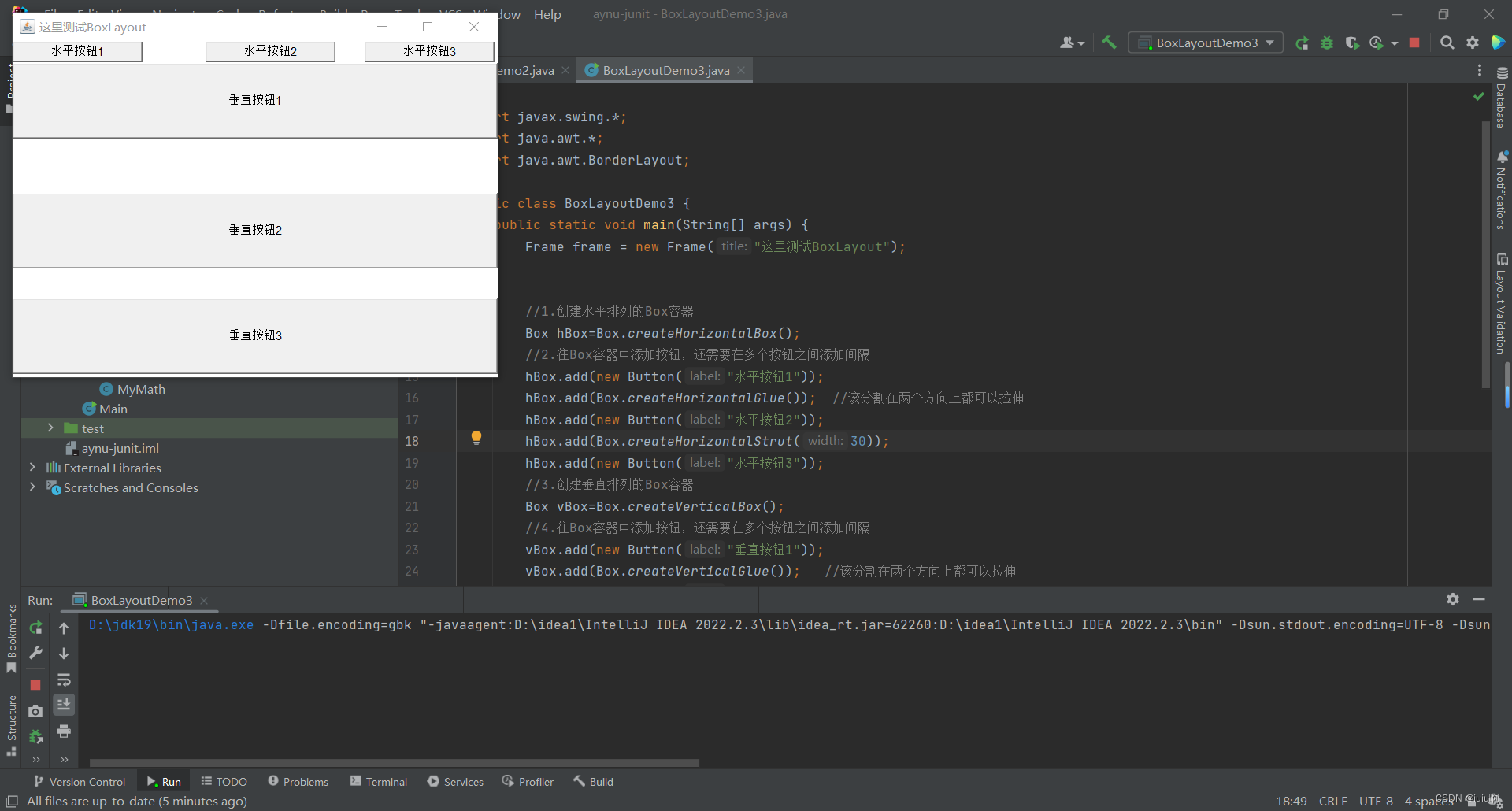Print the console output
Image resolution: width=1512 pixels, height=811 pixels.
[64, 731]
